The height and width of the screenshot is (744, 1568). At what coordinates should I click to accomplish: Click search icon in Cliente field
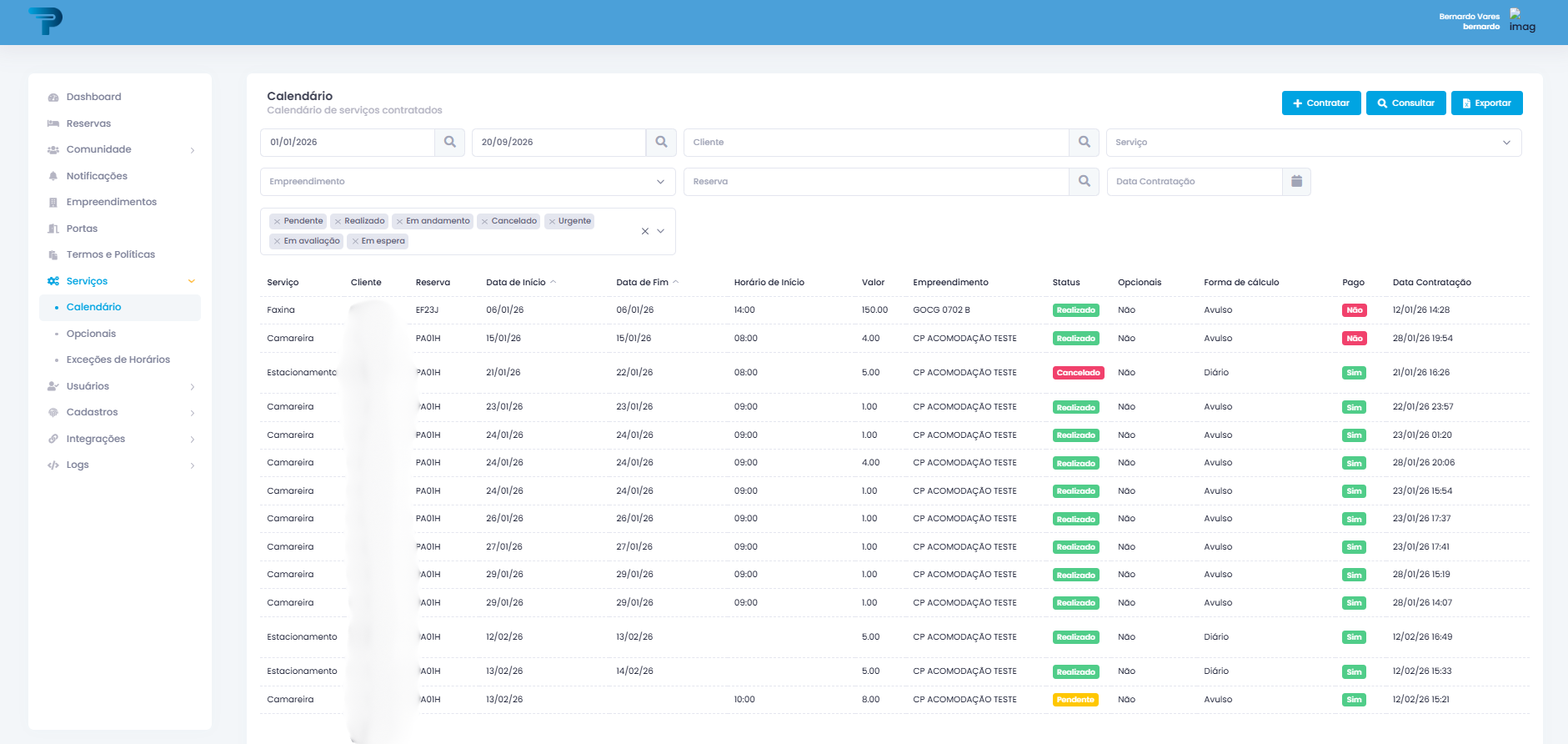pyautogui.click(x=1084, y=142)
